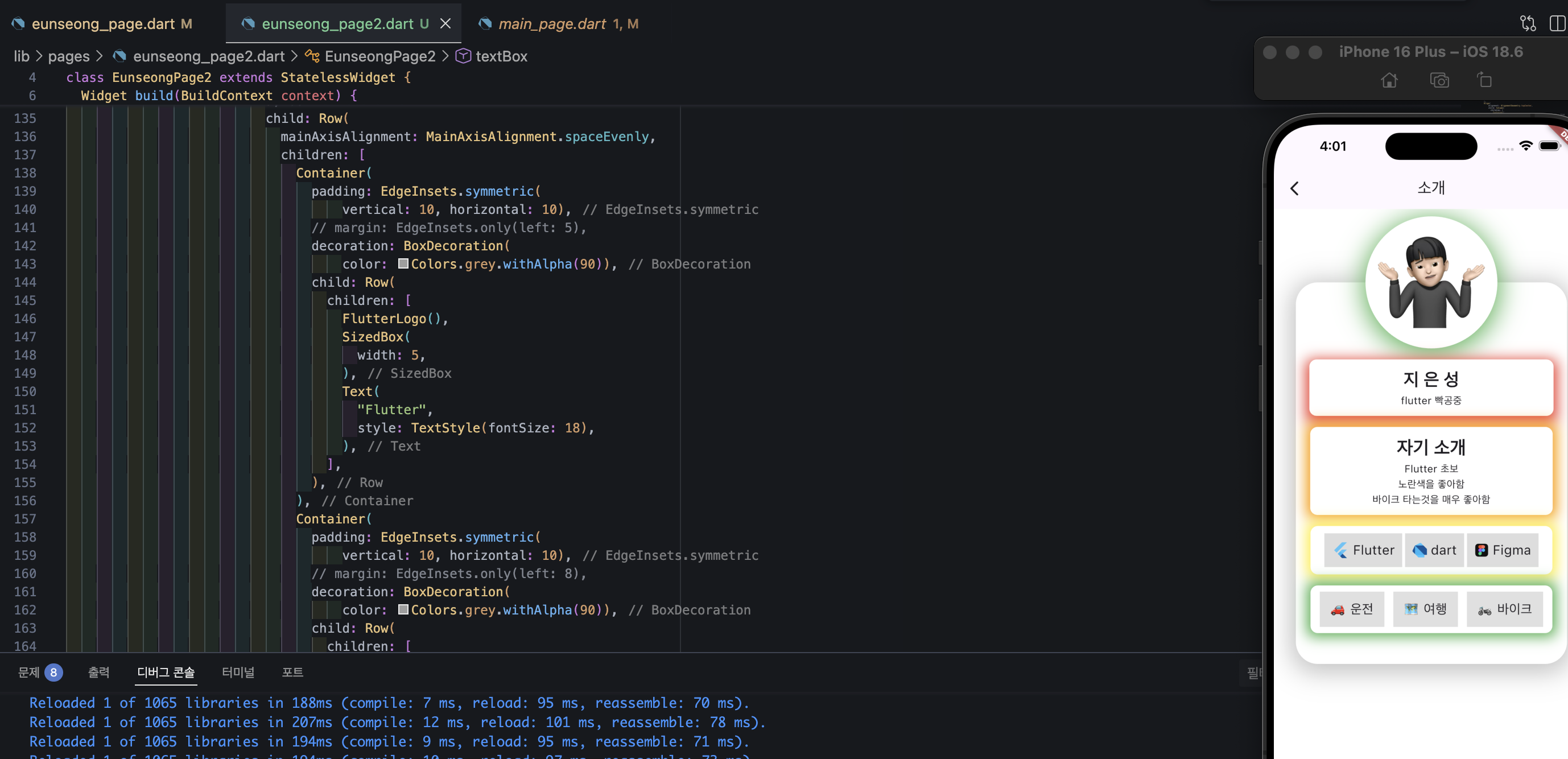Close the eunseong_page2.dart tab
Image resolution: width=1568 pixels, height=759 pixels.
tap(445, 24)
